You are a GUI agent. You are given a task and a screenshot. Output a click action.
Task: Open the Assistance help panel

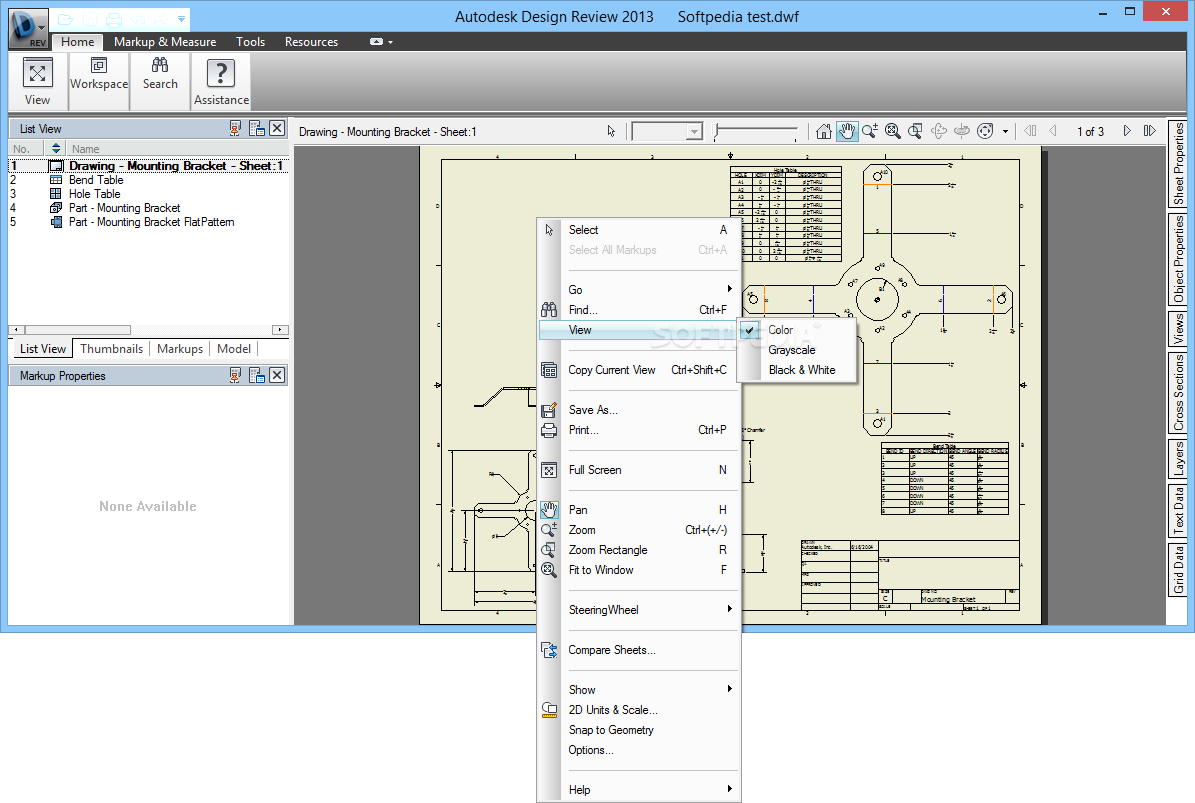221,82
